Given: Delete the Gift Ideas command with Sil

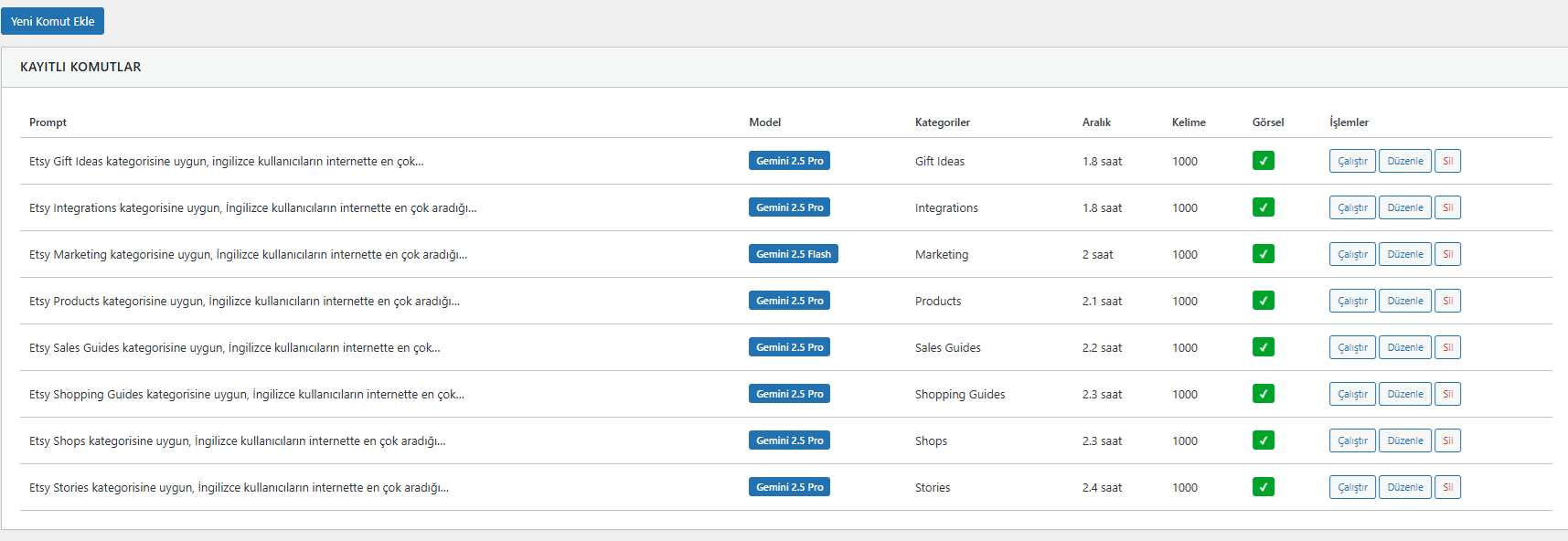Looking at the screenshot, I should coord(1447,161).
